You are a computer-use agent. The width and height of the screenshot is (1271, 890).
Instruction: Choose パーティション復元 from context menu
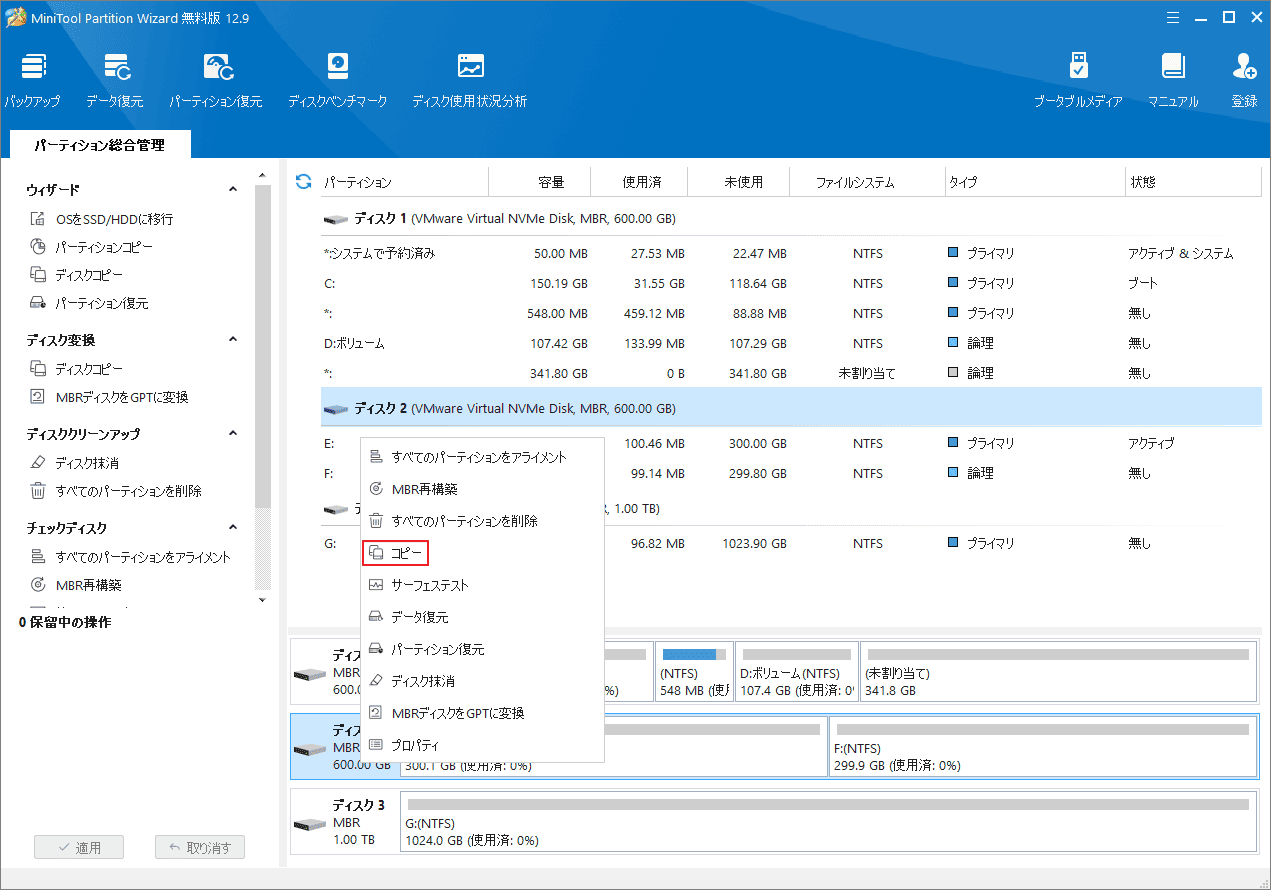[x=482, y=649]
